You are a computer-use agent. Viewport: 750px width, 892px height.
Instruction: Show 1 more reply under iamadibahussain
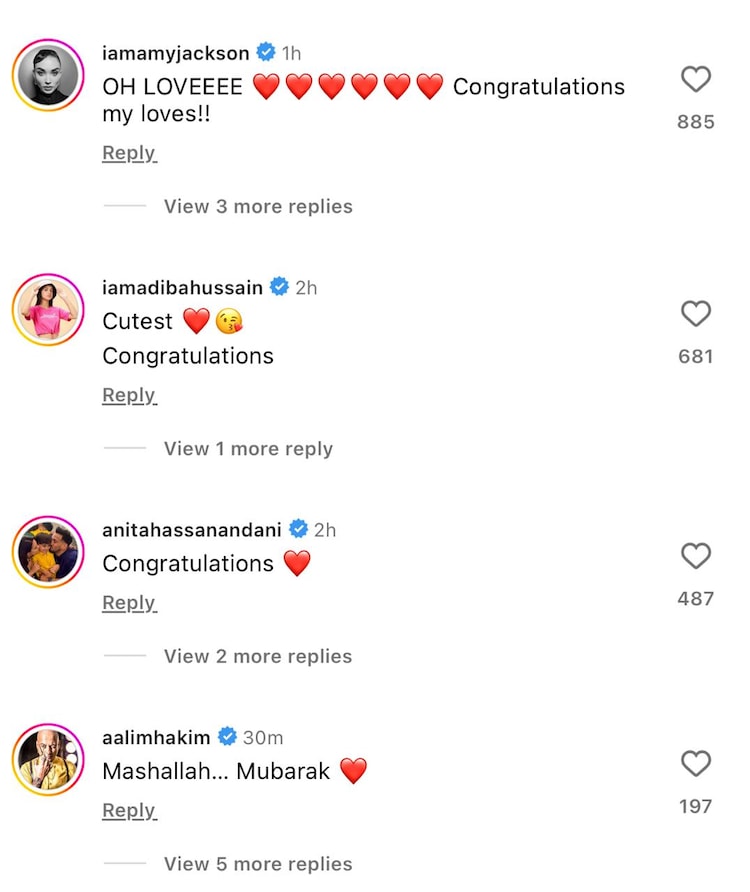pos(247,448)
